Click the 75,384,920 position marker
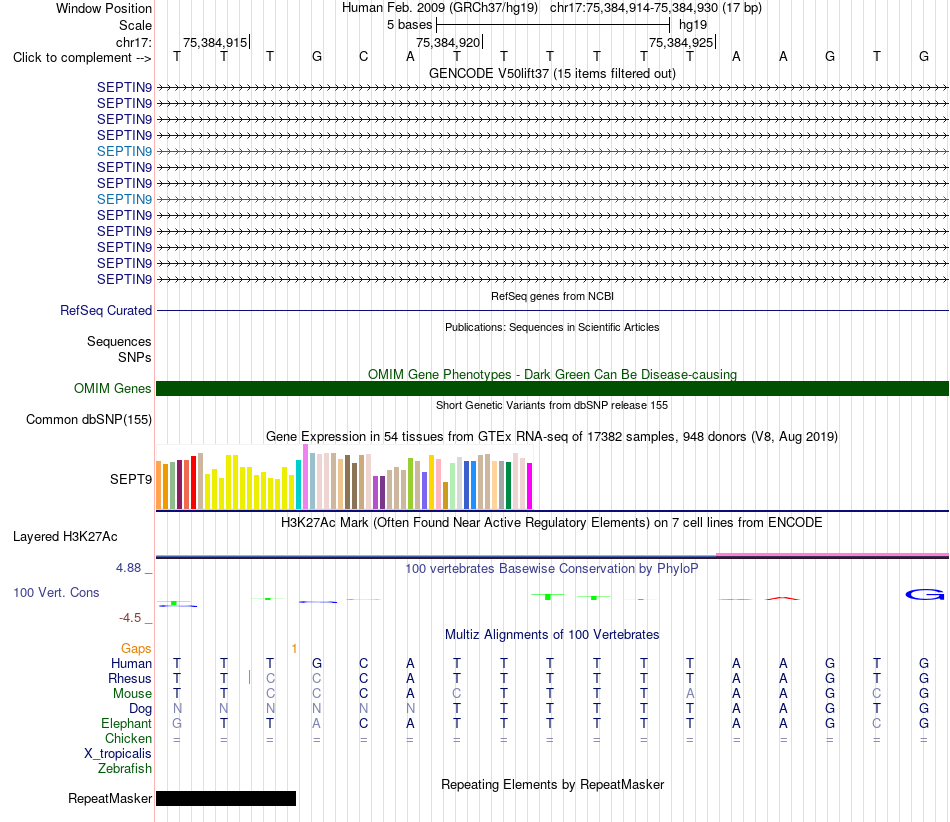Image resolution: width=950 pixels, height=822 pixels. point(449,42)
